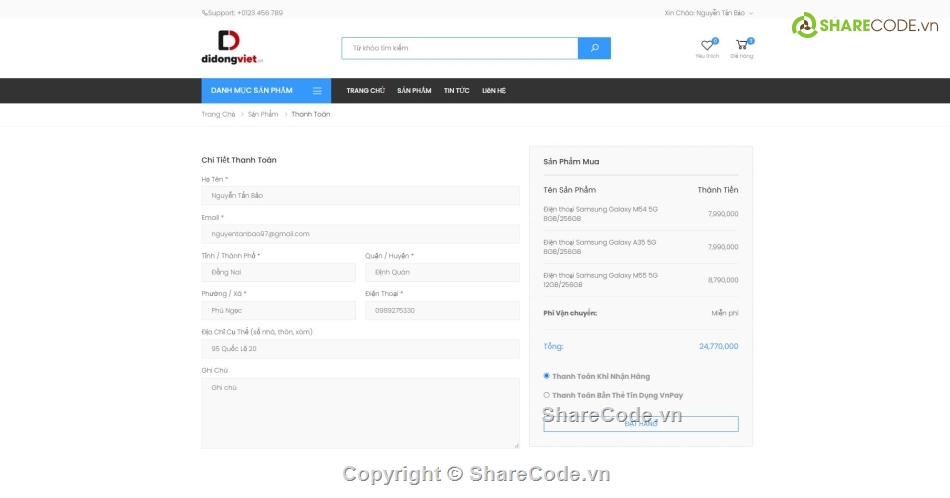Go to Trang Chủ menu item

(x=365, y=91)
